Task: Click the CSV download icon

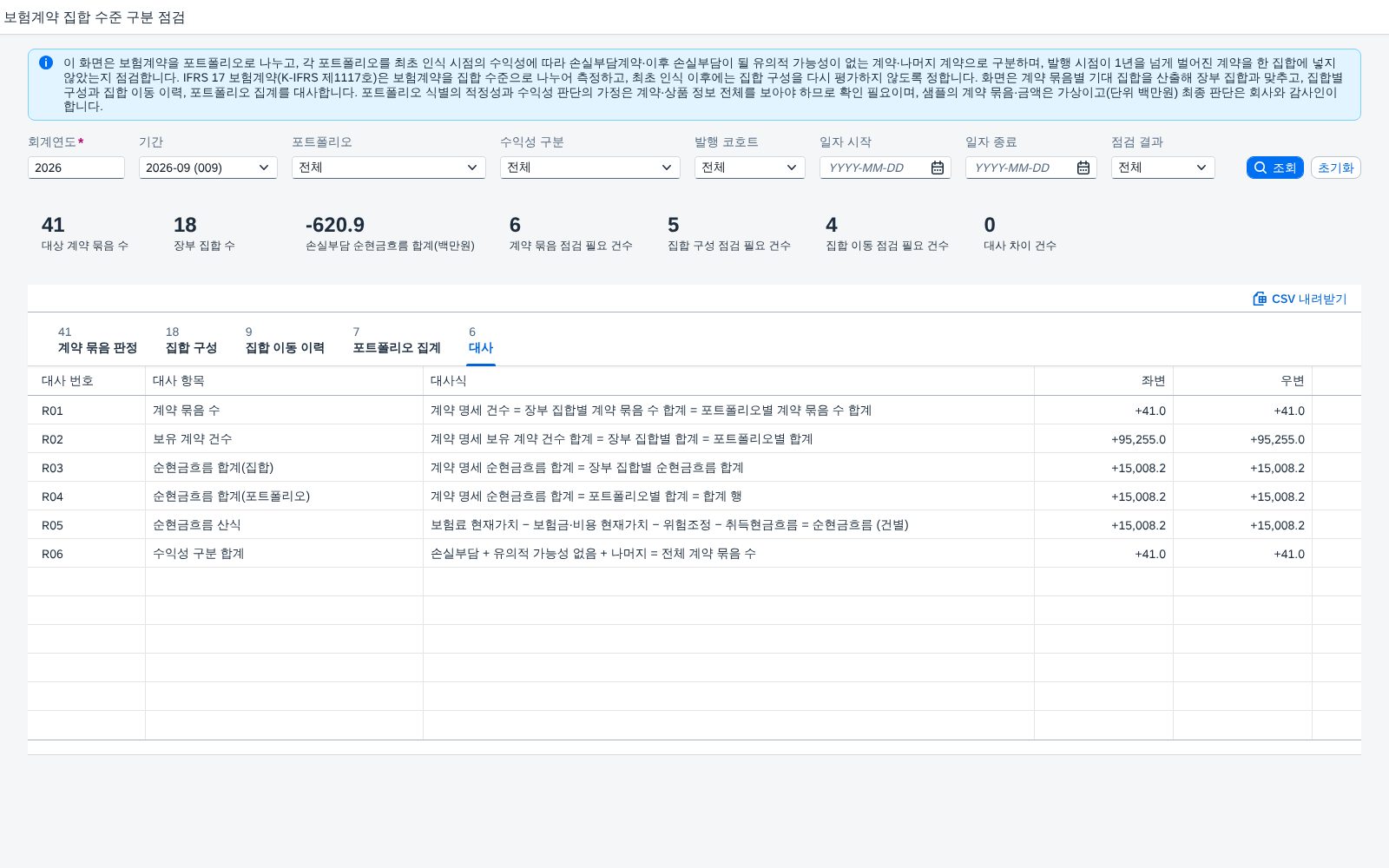Action: click(x=1260, y=299)
